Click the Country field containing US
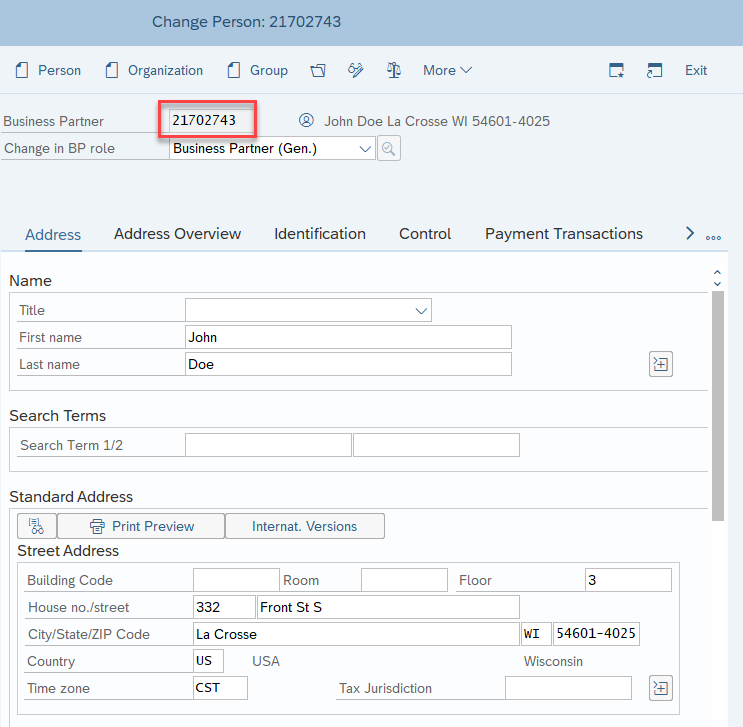This screenshot has height=727, width=743. (x=208, y=661)
